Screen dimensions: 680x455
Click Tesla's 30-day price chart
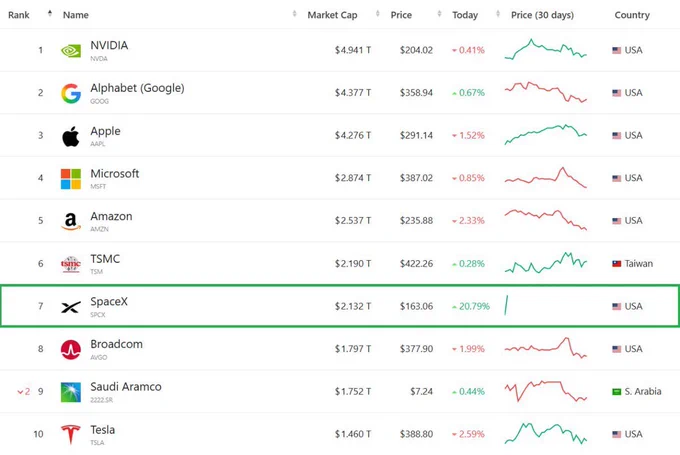[546, 433]
